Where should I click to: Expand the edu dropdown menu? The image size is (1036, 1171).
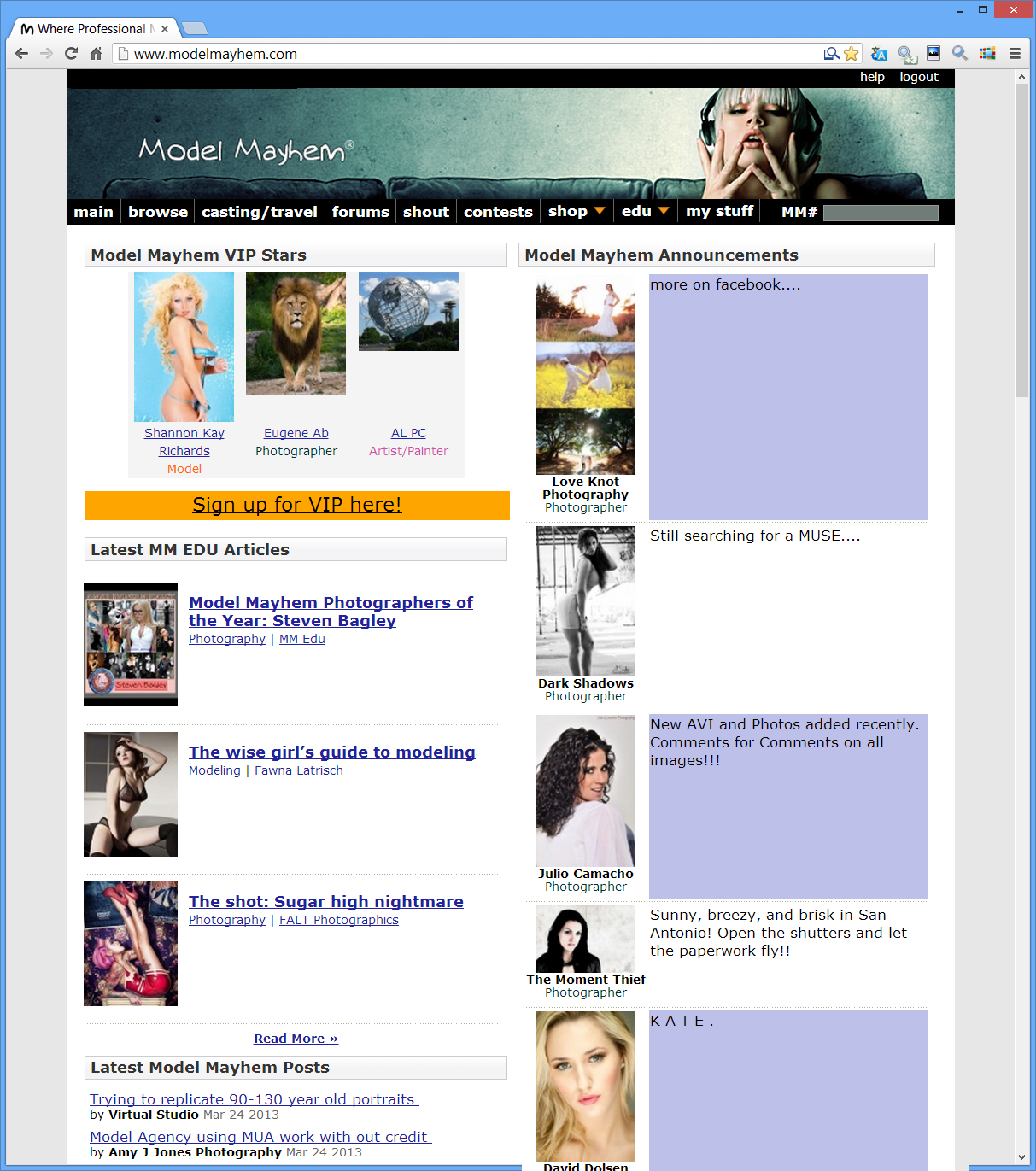[645, 211]
